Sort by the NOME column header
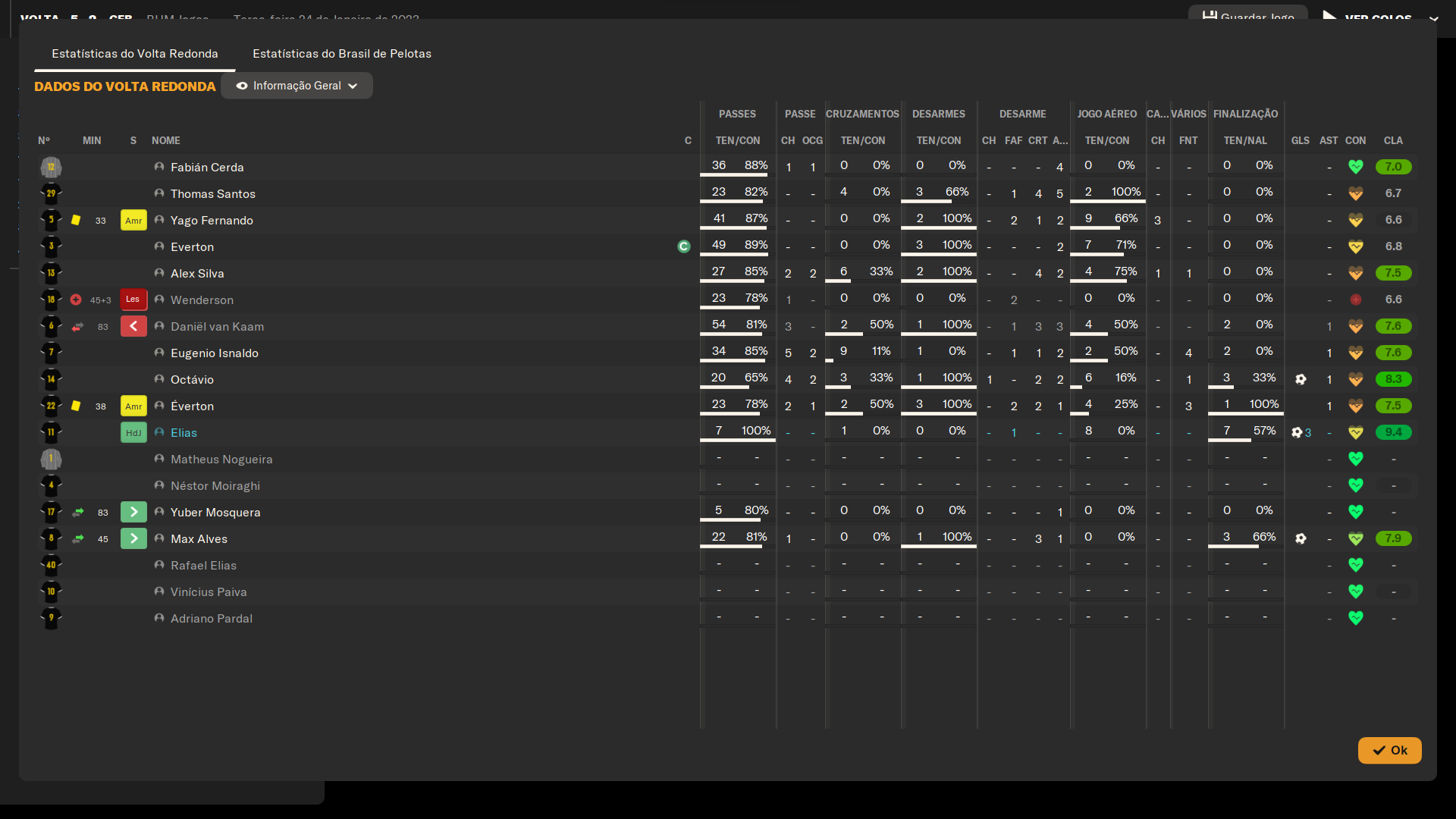 tap(166, 141)
